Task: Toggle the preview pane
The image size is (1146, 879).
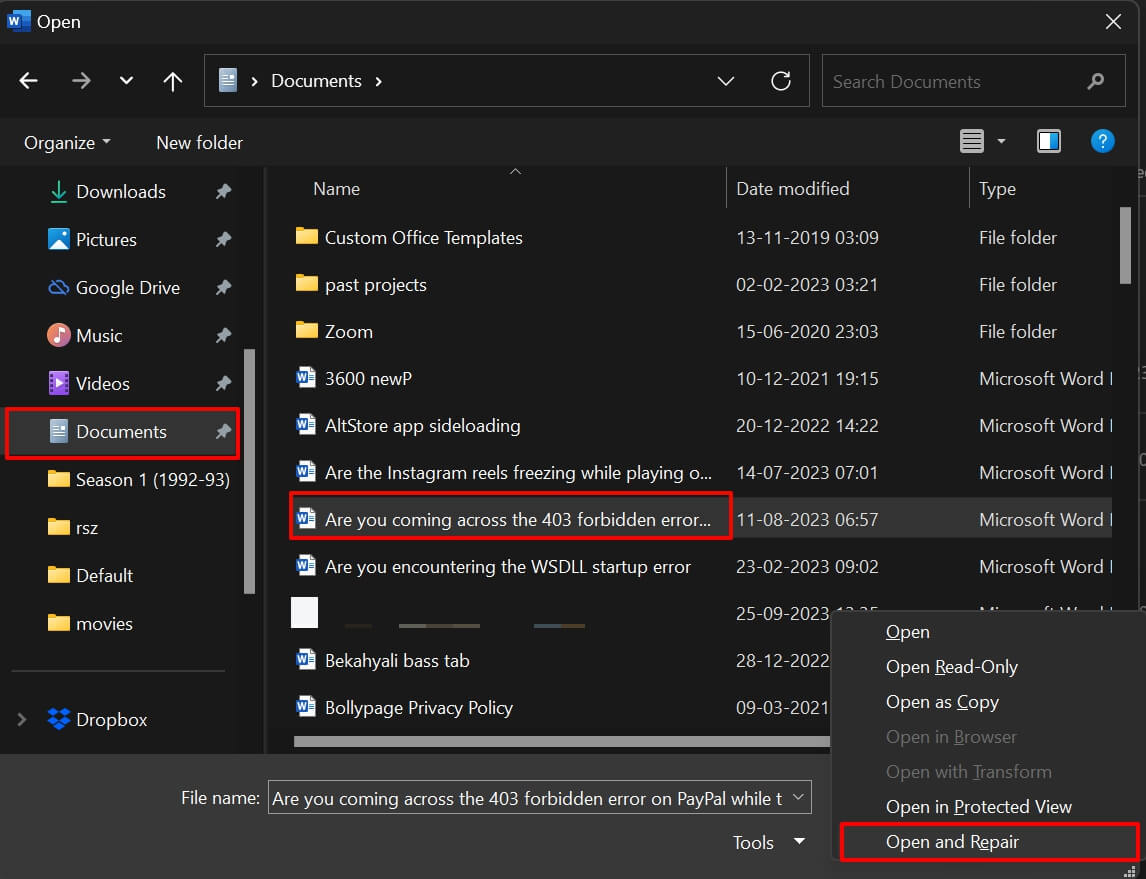Action: (x=1048, y=141)
